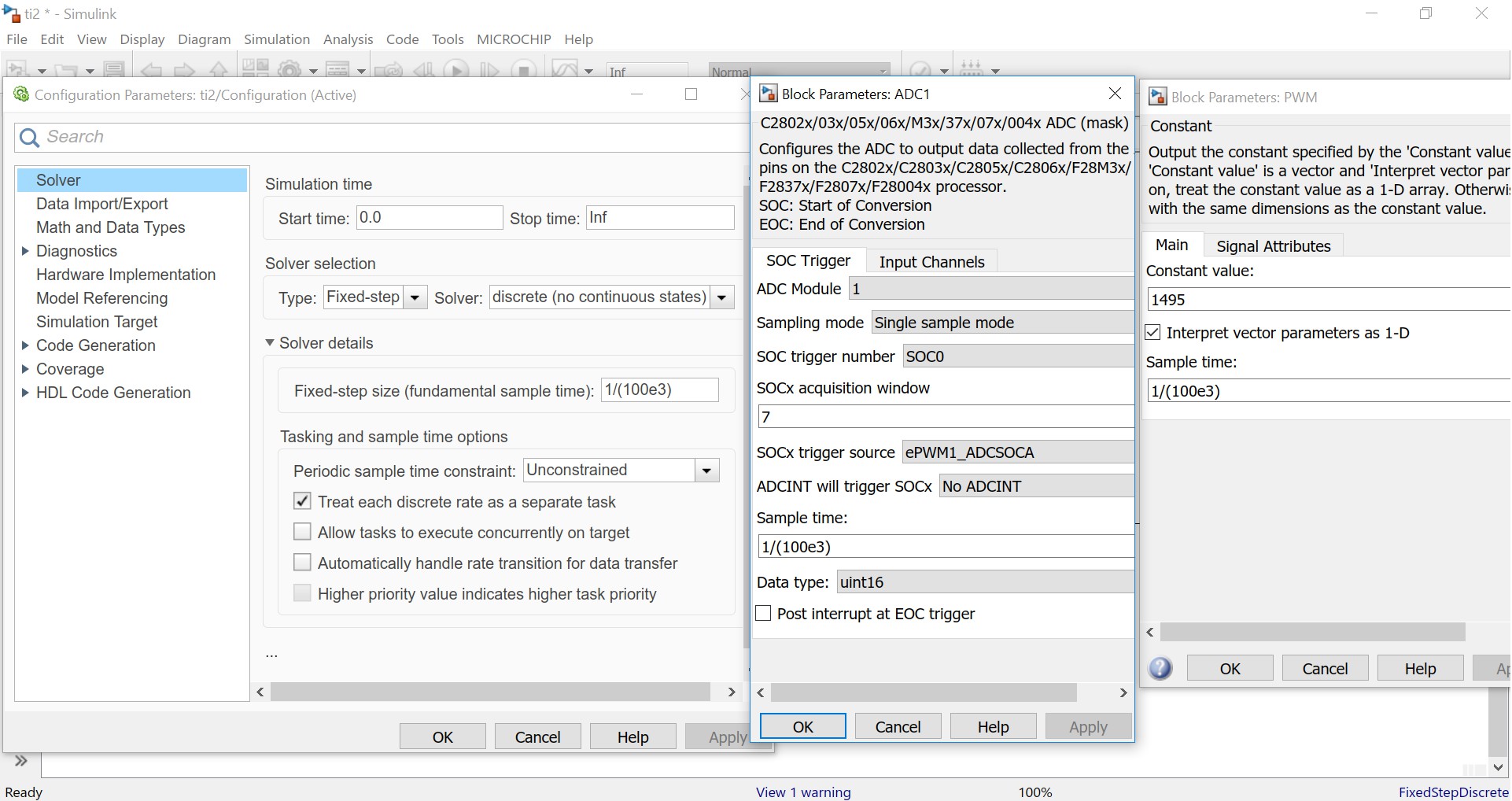Viewport: 1512px width, 801px height.
Task: Expand the Code Generation tree node
Action: tap(25, 345)
